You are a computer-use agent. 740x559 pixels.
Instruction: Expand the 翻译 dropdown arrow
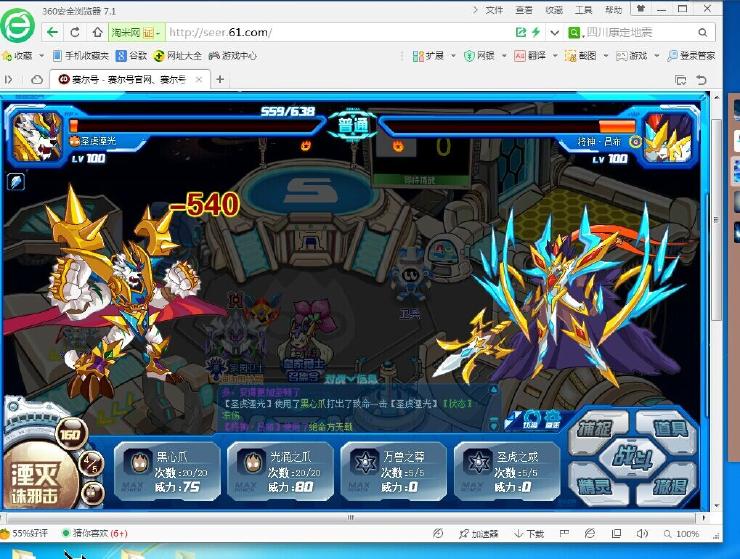[555, 56]
